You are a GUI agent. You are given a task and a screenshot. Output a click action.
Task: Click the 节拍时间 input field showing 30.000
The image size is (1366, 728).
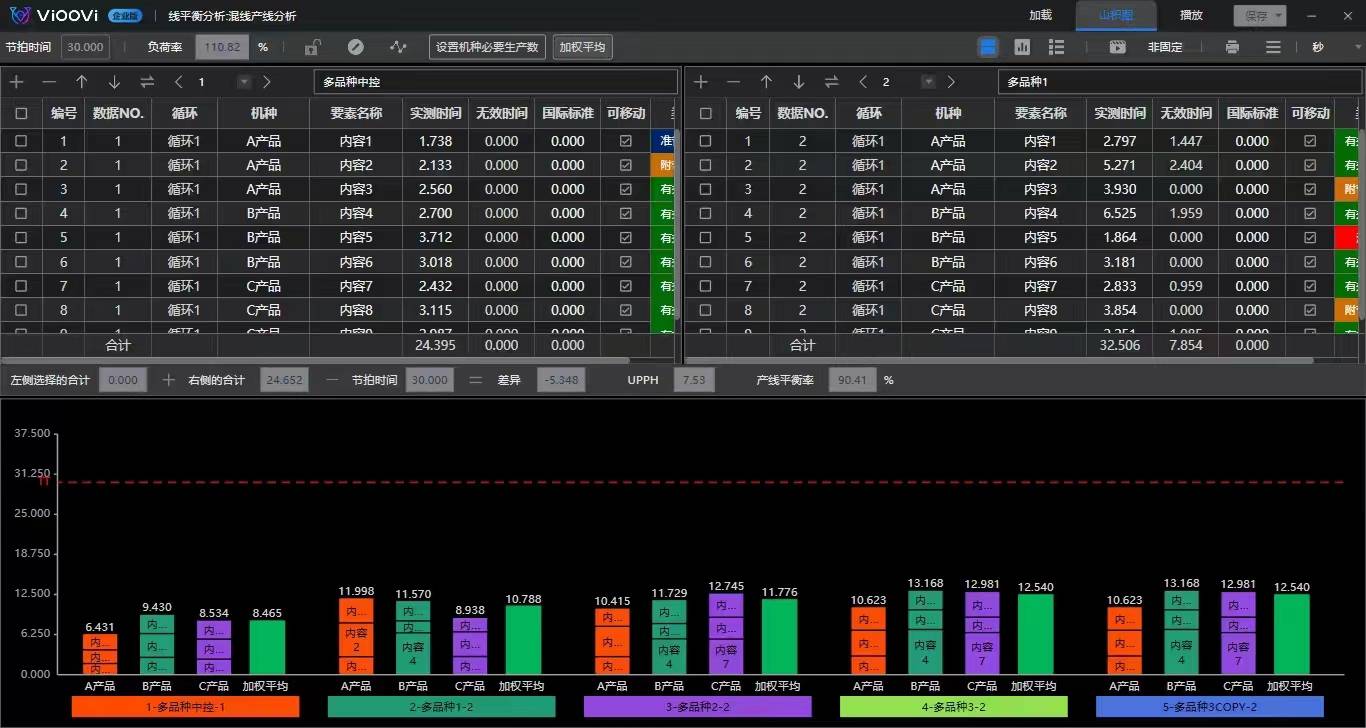85,46
